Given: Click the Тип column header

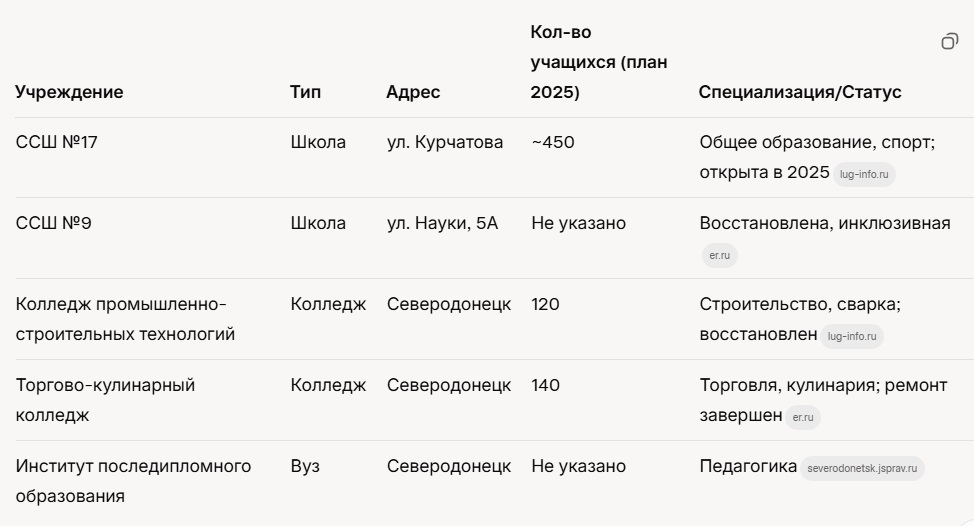Looking at the screenshot, I should [x=306, y=92].
